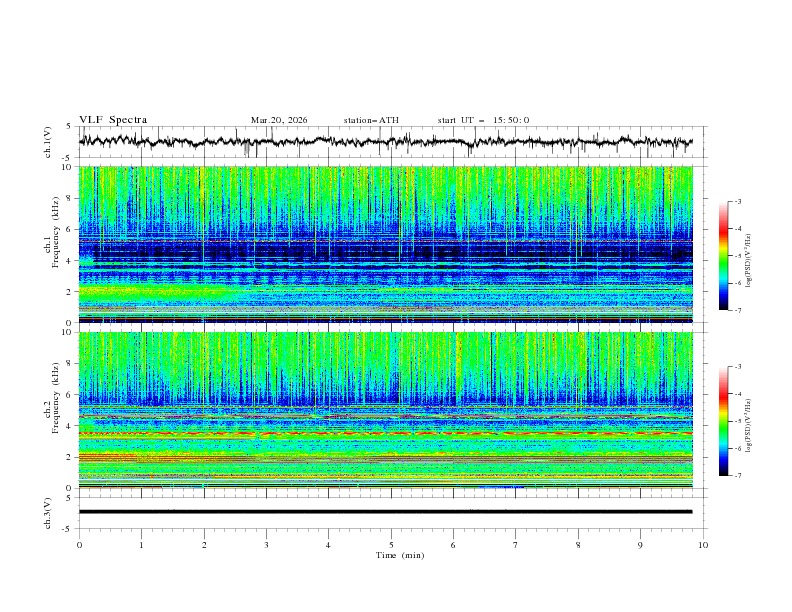Image resolution: width=792 pixels, height=612 pixels.
Task: Click the time axis tick label "1"
Action: click(141, 545)
